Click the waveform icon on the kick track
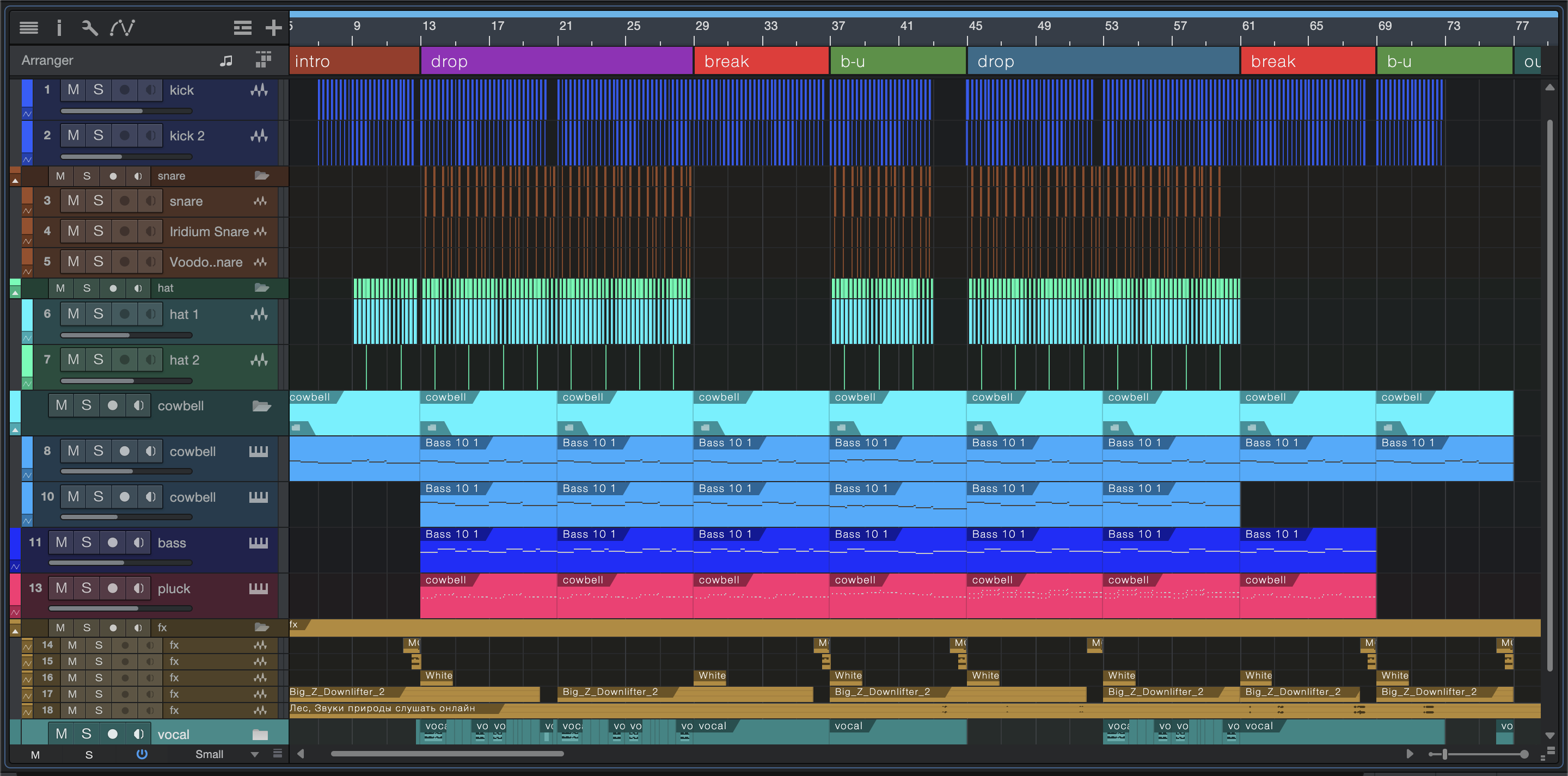The height and width of the screenshot is (776, 1568). pos(259,90)
